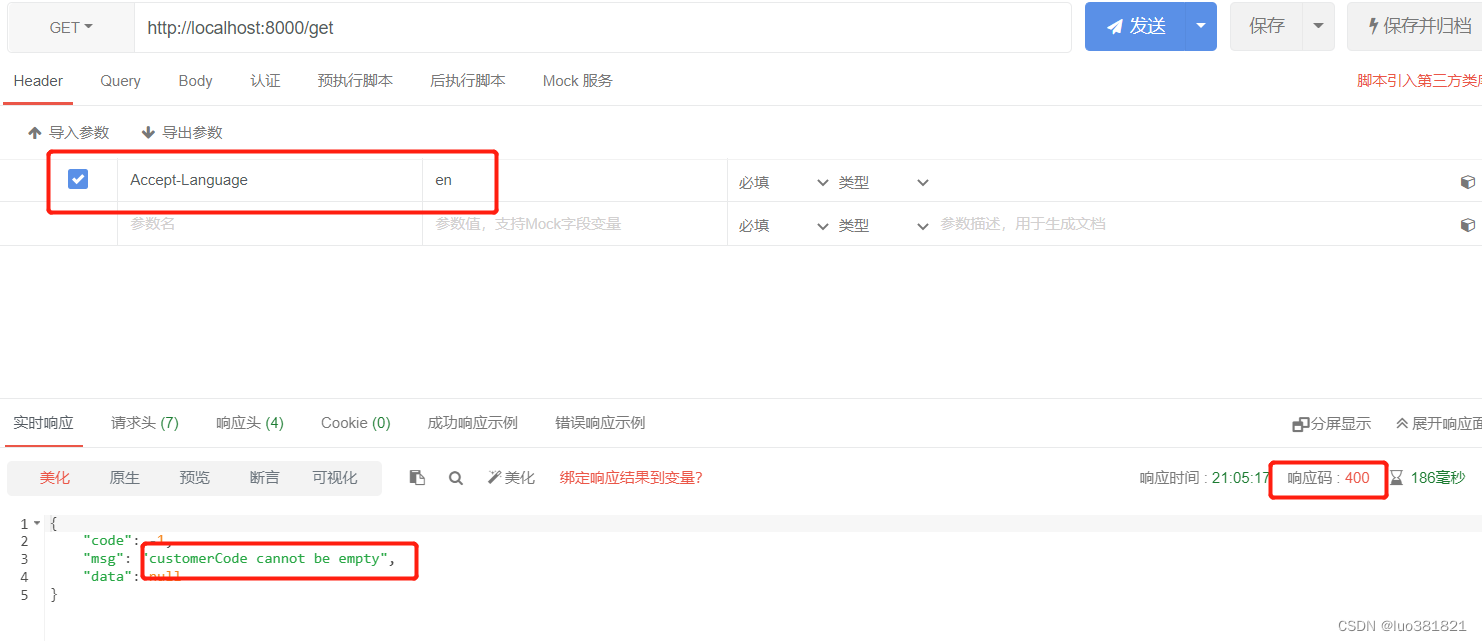Image resolution: width=1482 pixels, height=641 pixels.
Task: Click the Accept-Language parameter name field
Action: [x=270, y=181]
